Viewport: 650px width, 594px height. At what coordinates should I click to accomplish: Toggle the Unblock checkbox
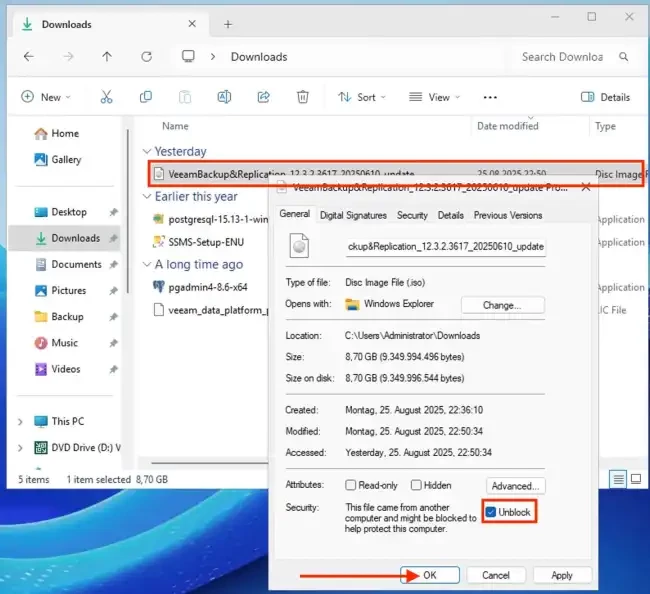pyautogui.click(x=491, y=512)
